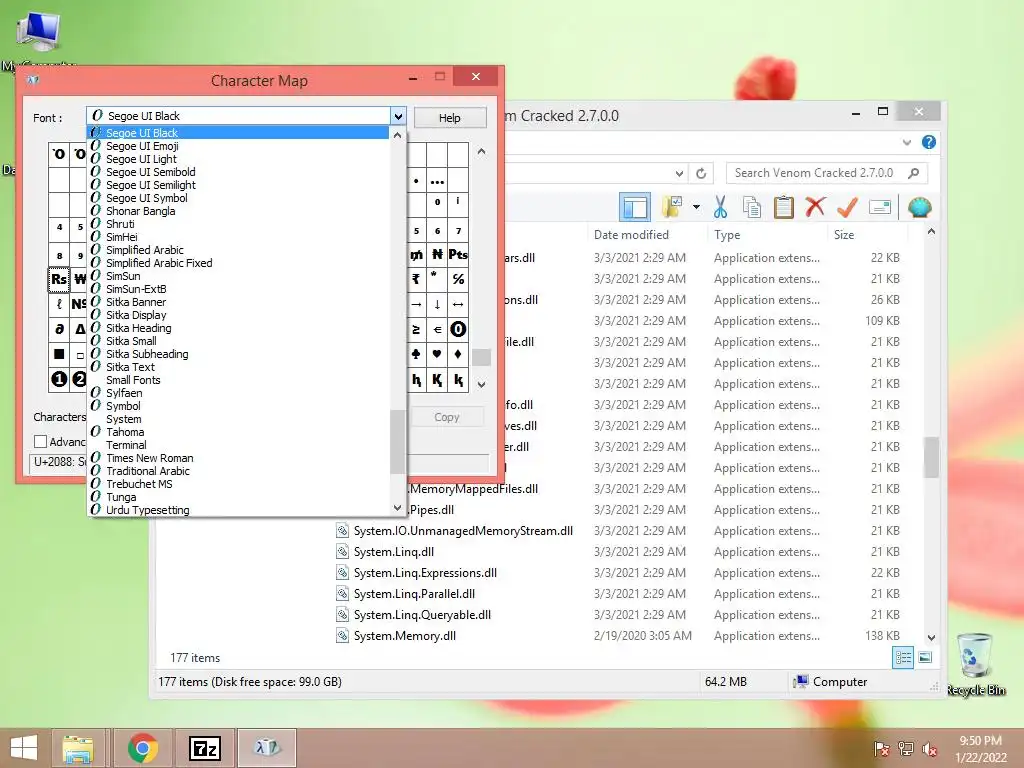Pick Trebuchet MS from dropdown list
Screen dimensions: 1024x768
139,485
